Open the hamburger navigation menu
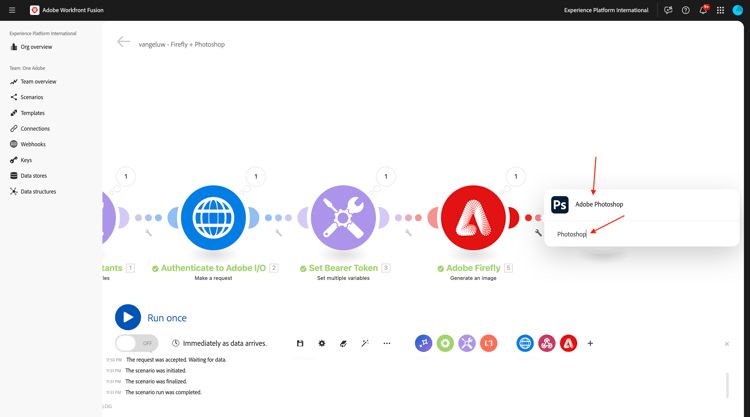The height and width of the screenshot is (417, 750). point(12,10)
